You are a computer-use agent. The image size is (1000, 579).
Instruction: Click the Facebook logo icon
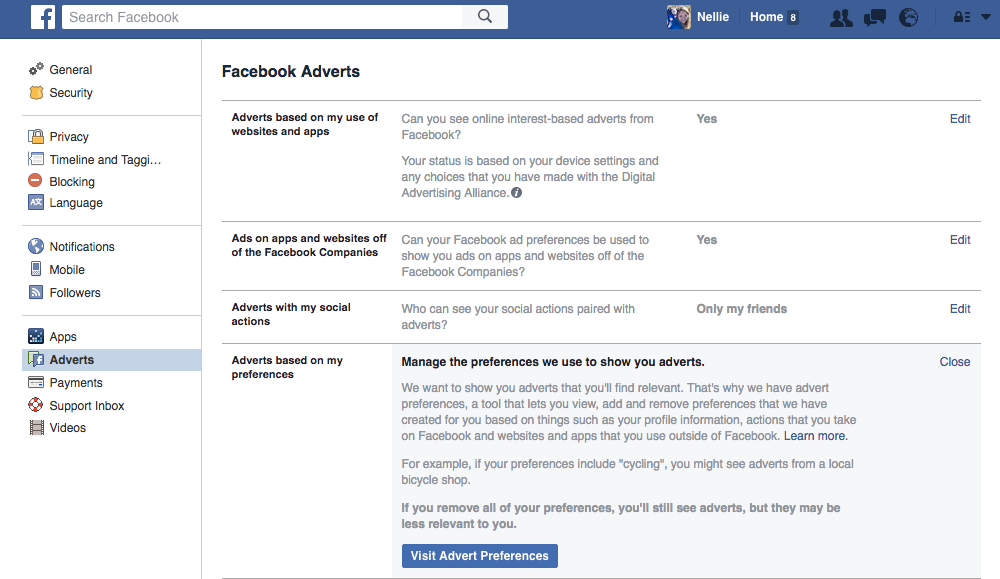pyautogui.click(x=43, y=17)
